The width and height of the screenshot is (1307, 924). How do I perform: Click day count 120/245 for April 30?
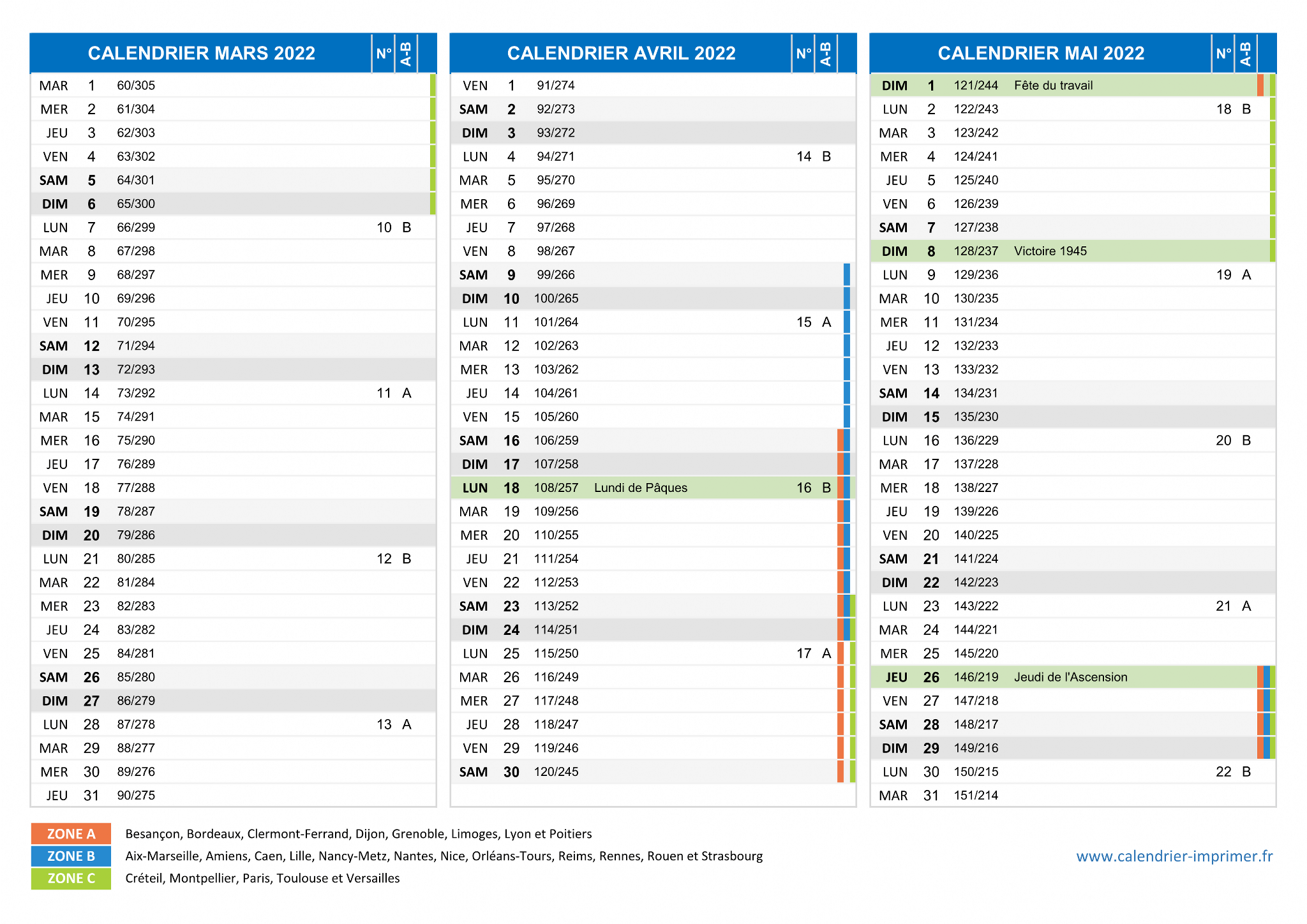click(x=556, y=771)
